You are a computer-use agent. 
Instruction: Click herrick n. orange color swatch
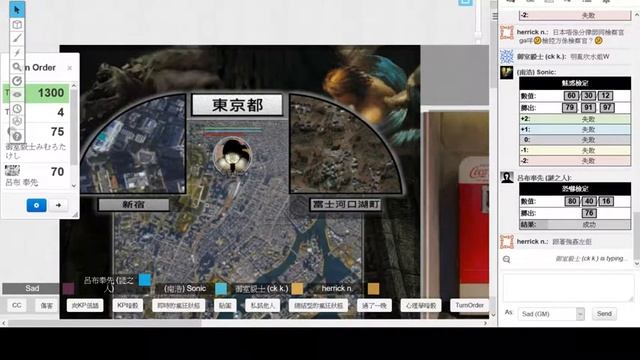click(373, 289)
